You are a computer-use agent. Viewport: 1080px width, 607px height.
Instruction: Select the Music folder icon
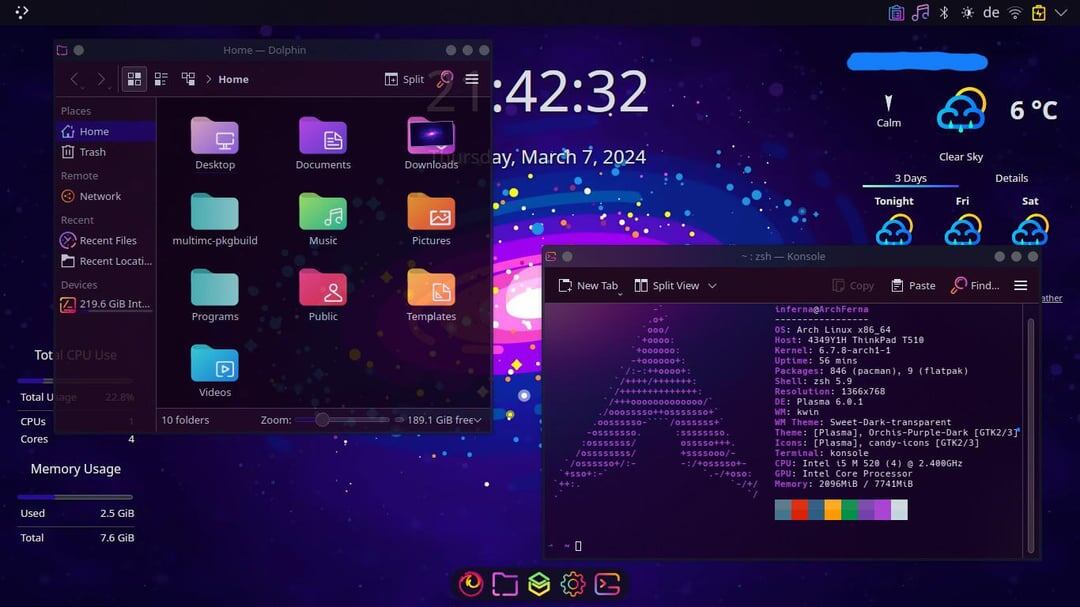click(323, 212)
